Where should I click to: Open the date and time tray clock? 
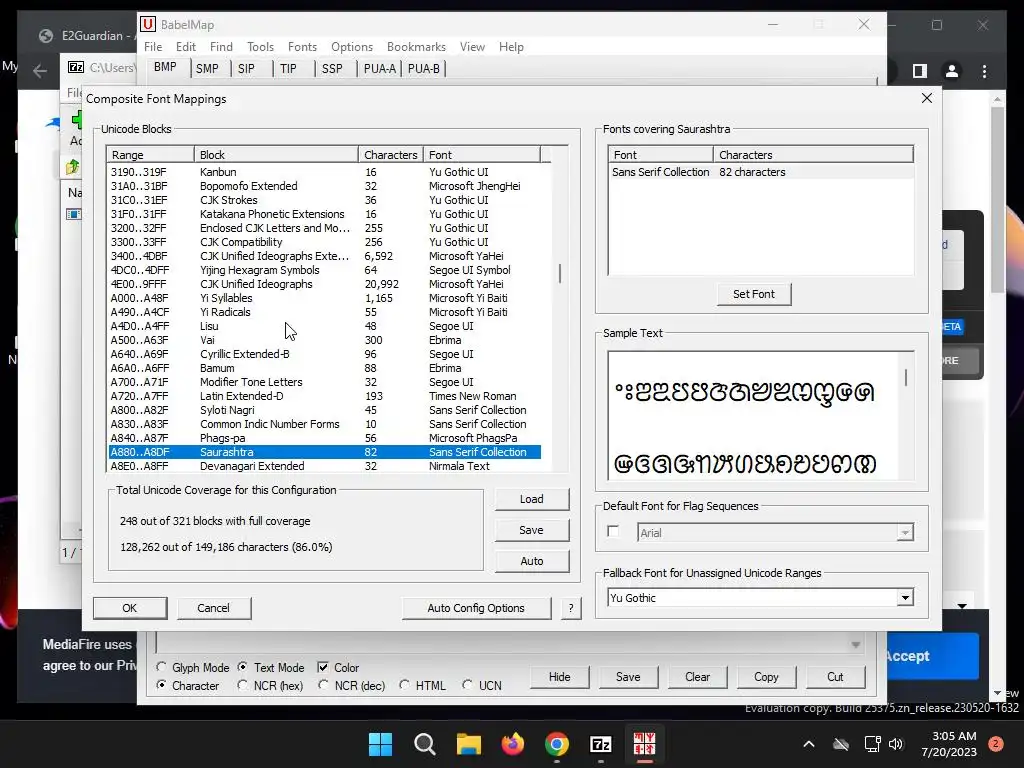pos(949,744)
